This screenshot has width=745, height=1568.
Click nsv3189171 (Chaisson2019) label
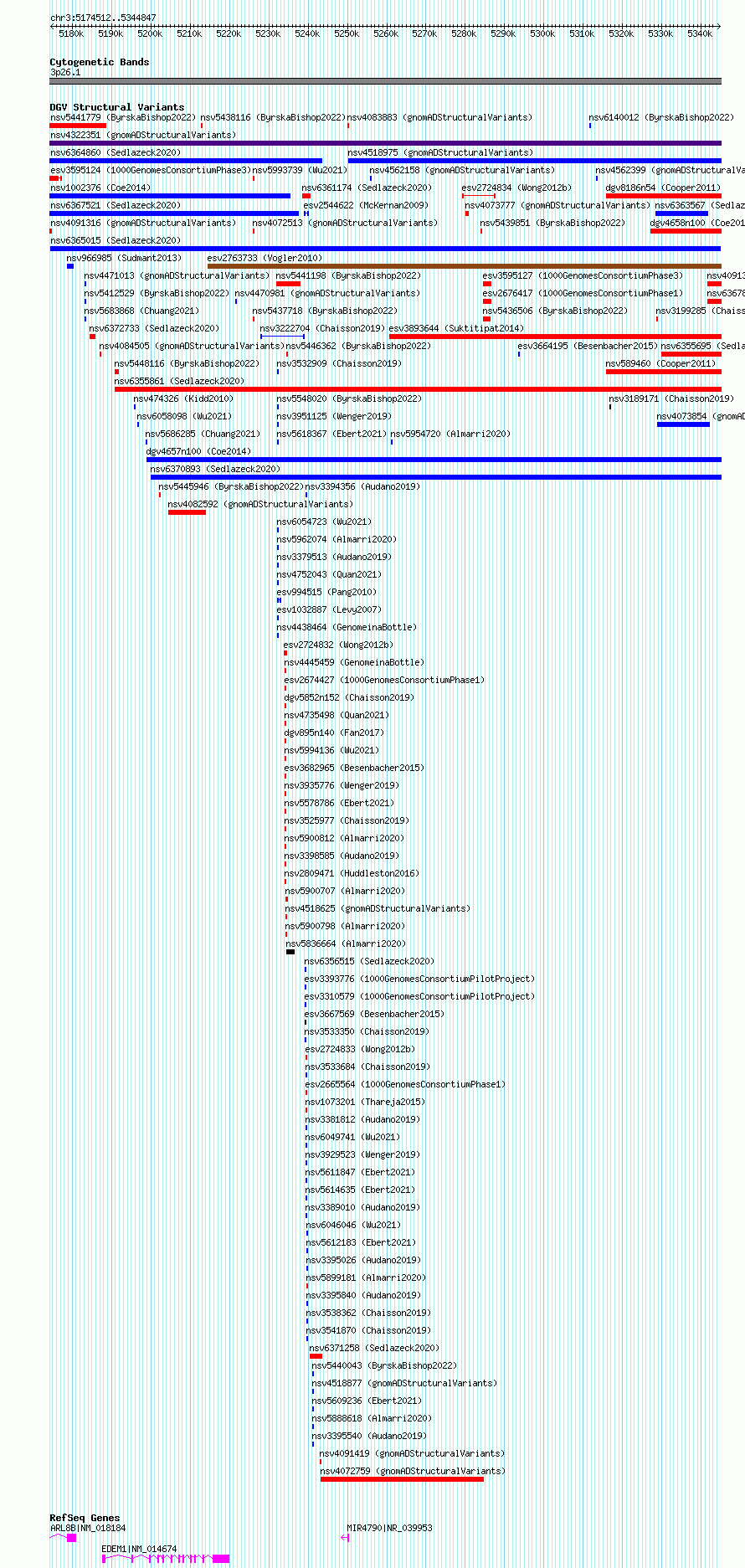click(x=671, y=399)
